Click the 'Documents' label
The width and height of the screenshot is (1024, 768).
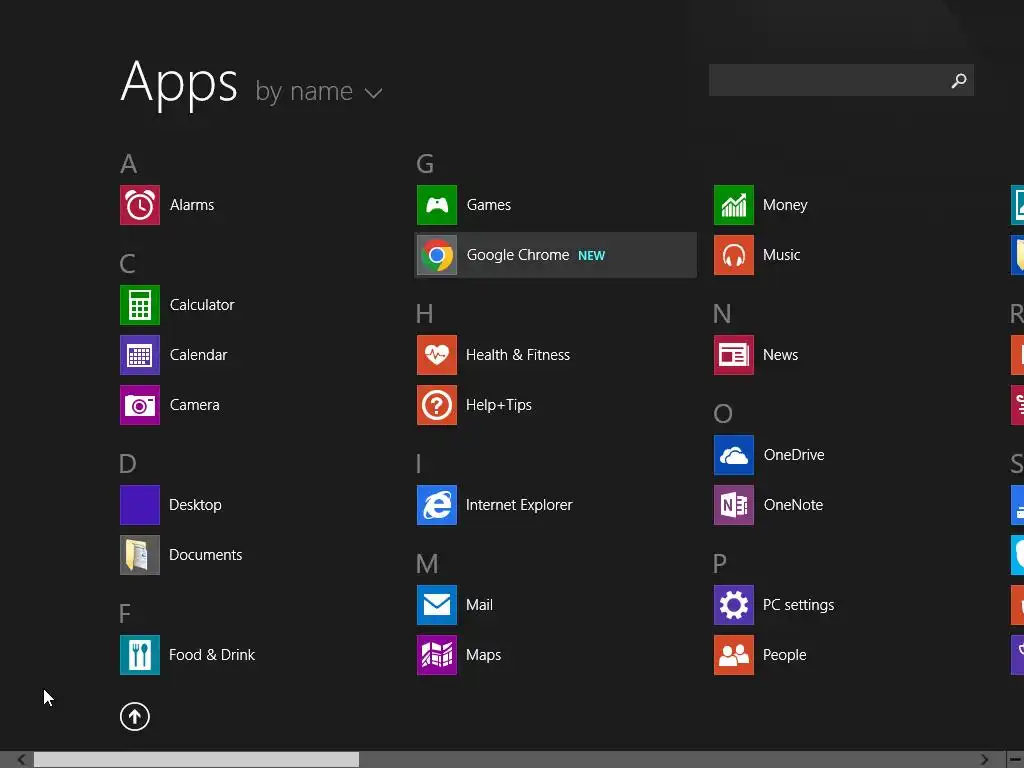coord(206,555)
